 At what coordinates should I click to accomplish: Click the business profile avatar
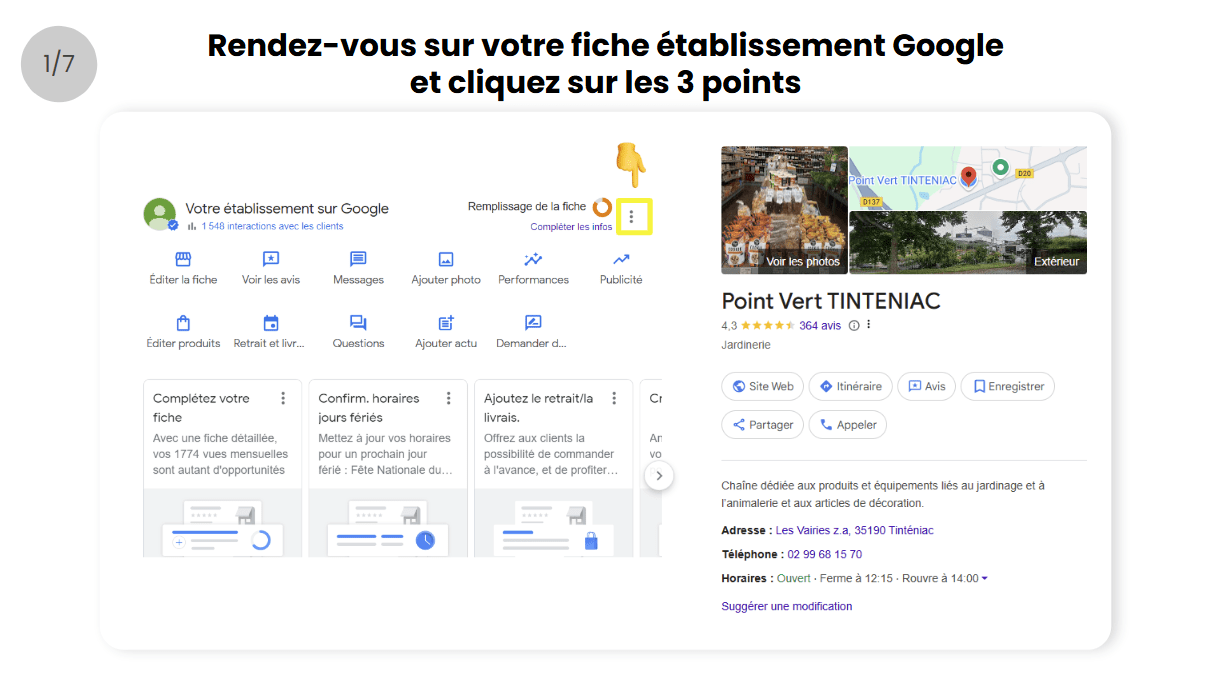(160, 214)
